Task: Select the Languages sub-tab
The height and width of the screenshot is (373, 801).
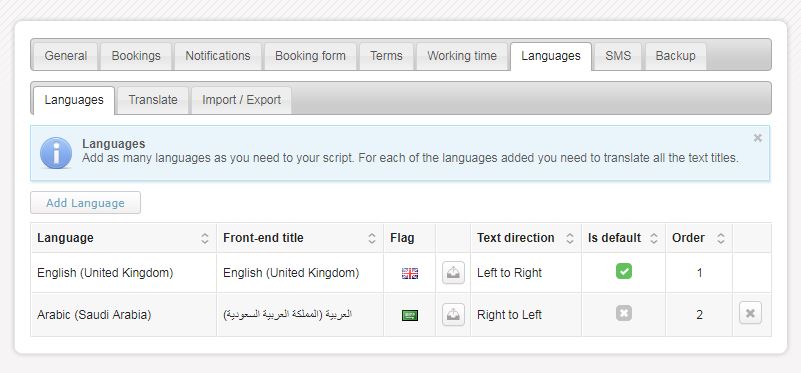Action: click(x=74, y=100)
